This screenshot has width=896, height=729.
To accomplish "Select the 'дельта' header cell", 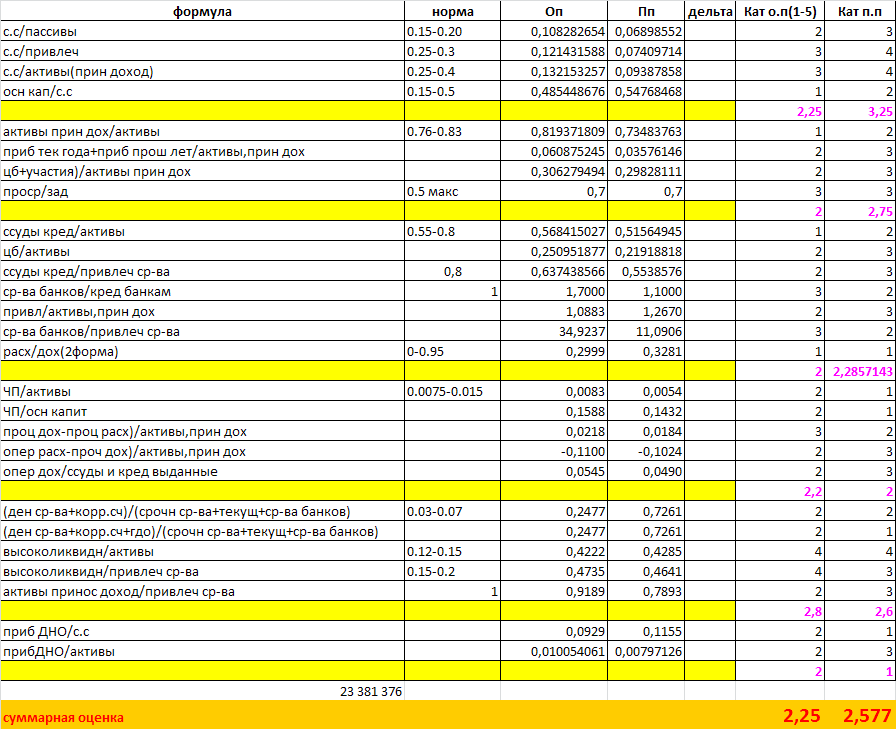I will point(710,11).
